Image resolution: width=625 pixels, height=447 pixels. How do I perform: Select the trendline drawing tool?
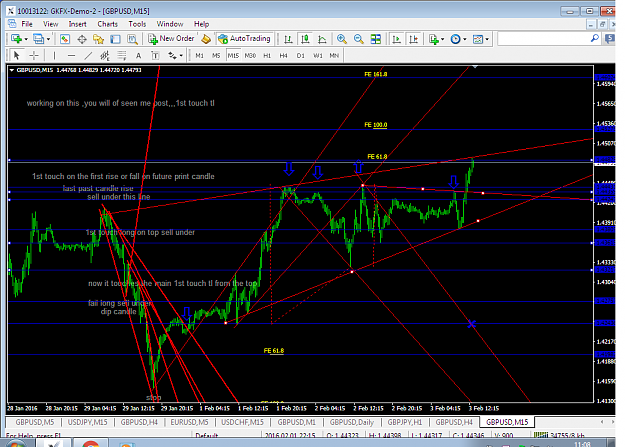coord(88,55)
